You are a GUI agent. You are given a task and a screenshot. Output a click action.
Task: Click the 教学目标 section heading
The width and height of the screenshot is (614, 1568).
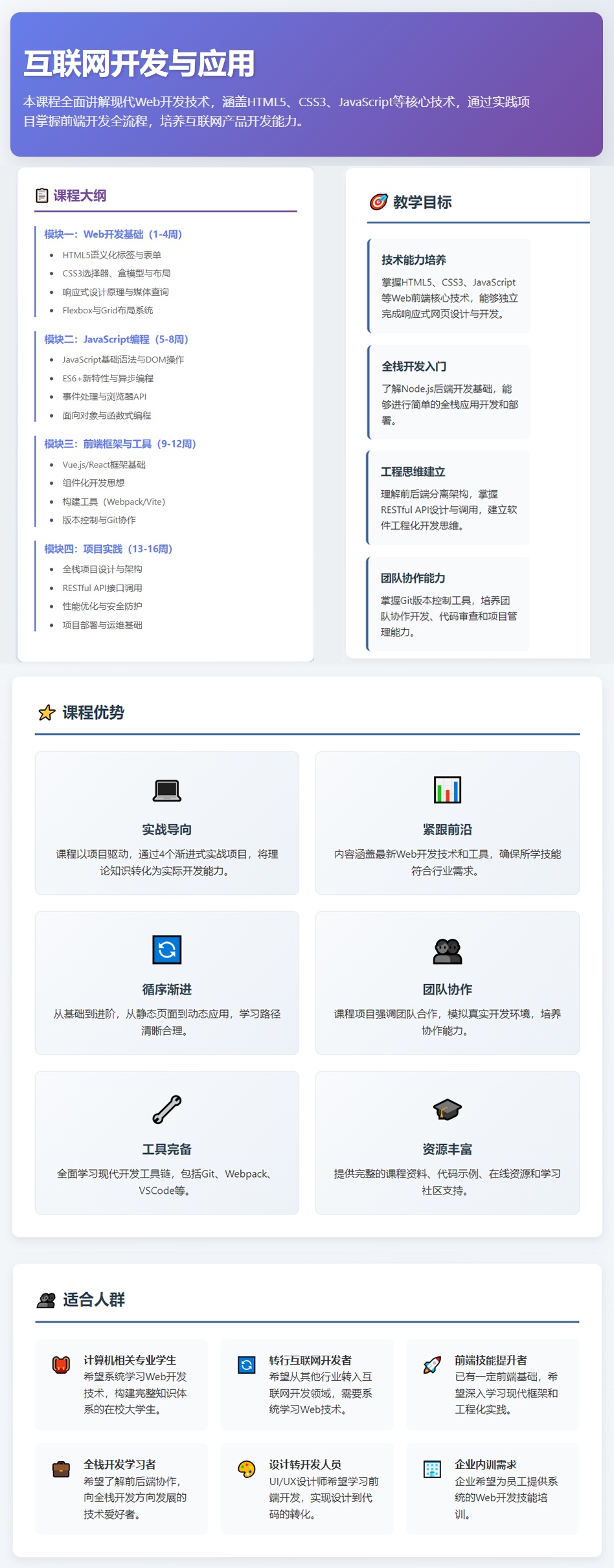[x=422, y=203]
